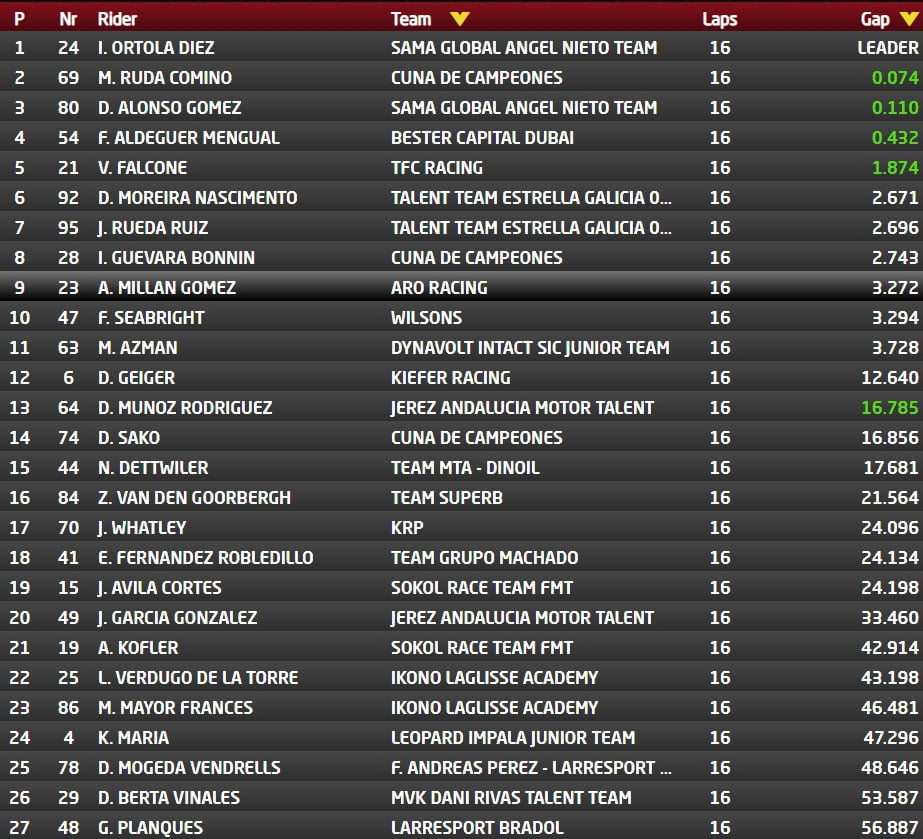The width and height of the screenshot is (923, 839).
Task: Click the LEADER gap label
Action: pyautogui.click(x=887, y=47)
